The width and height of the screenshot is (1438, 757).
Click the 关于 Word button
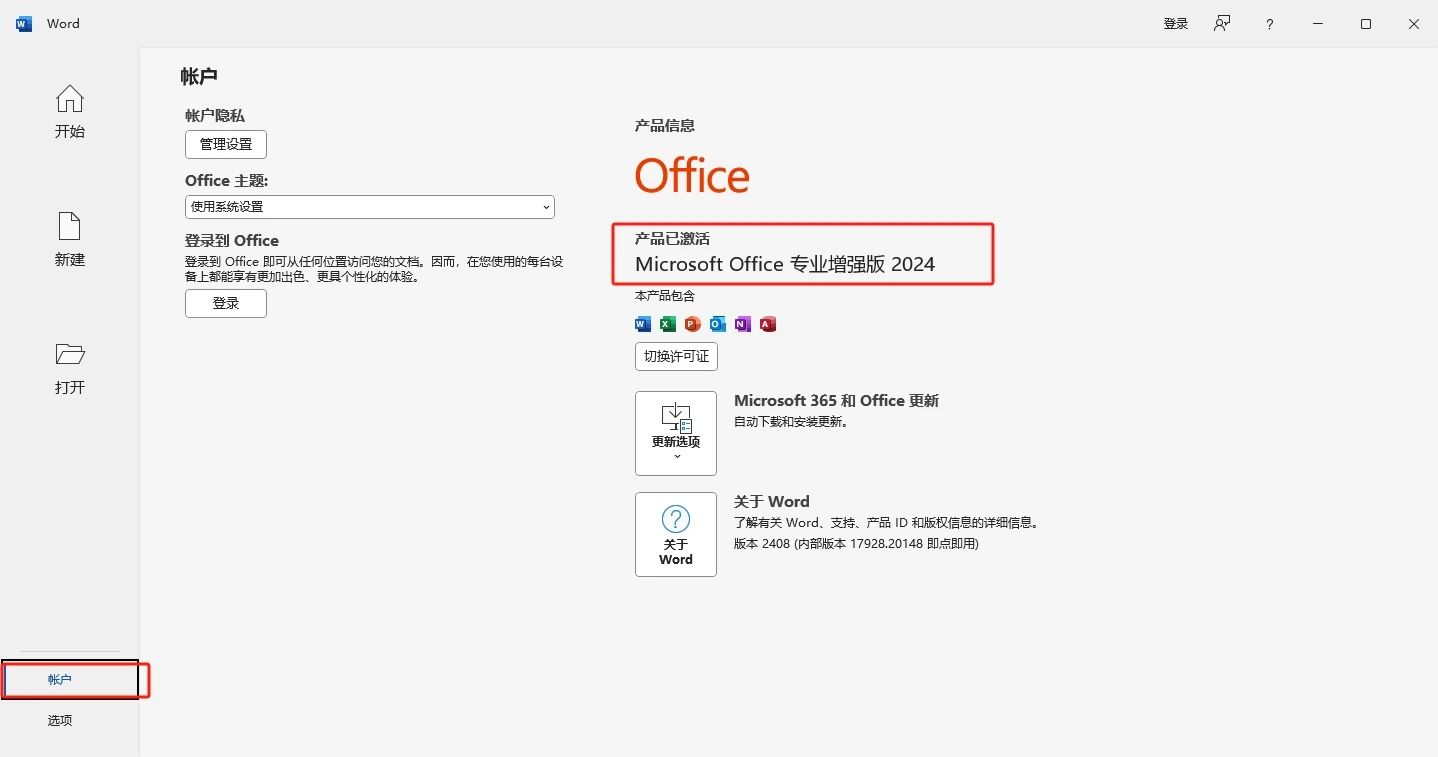[x=676, y=534]
